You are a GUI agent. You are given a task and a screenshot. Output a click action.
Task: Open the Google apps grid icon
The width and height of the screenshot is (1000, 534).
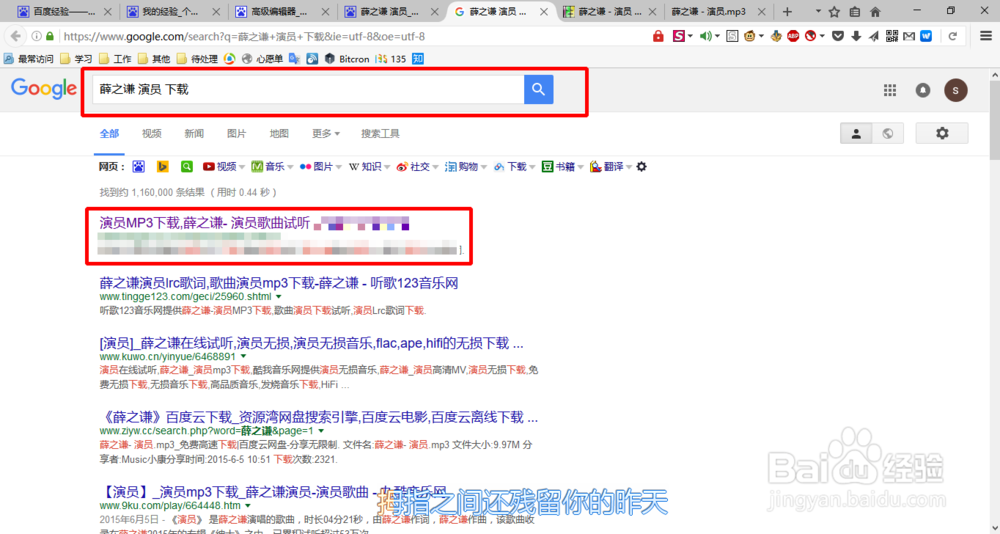pyautogui.click(x=890, y=90)
